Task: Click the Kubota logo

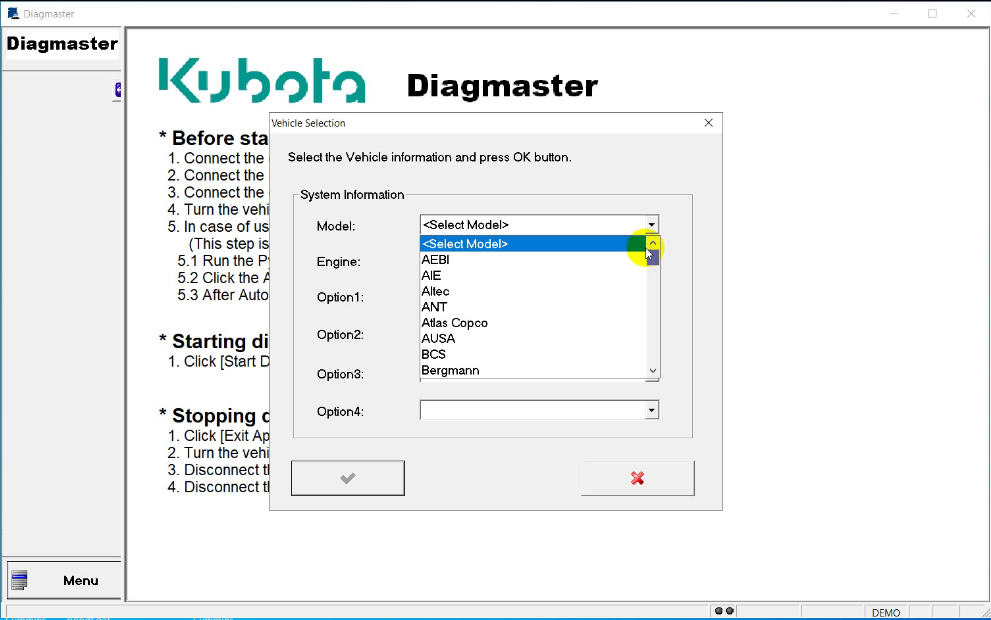Action: (262, 81)
